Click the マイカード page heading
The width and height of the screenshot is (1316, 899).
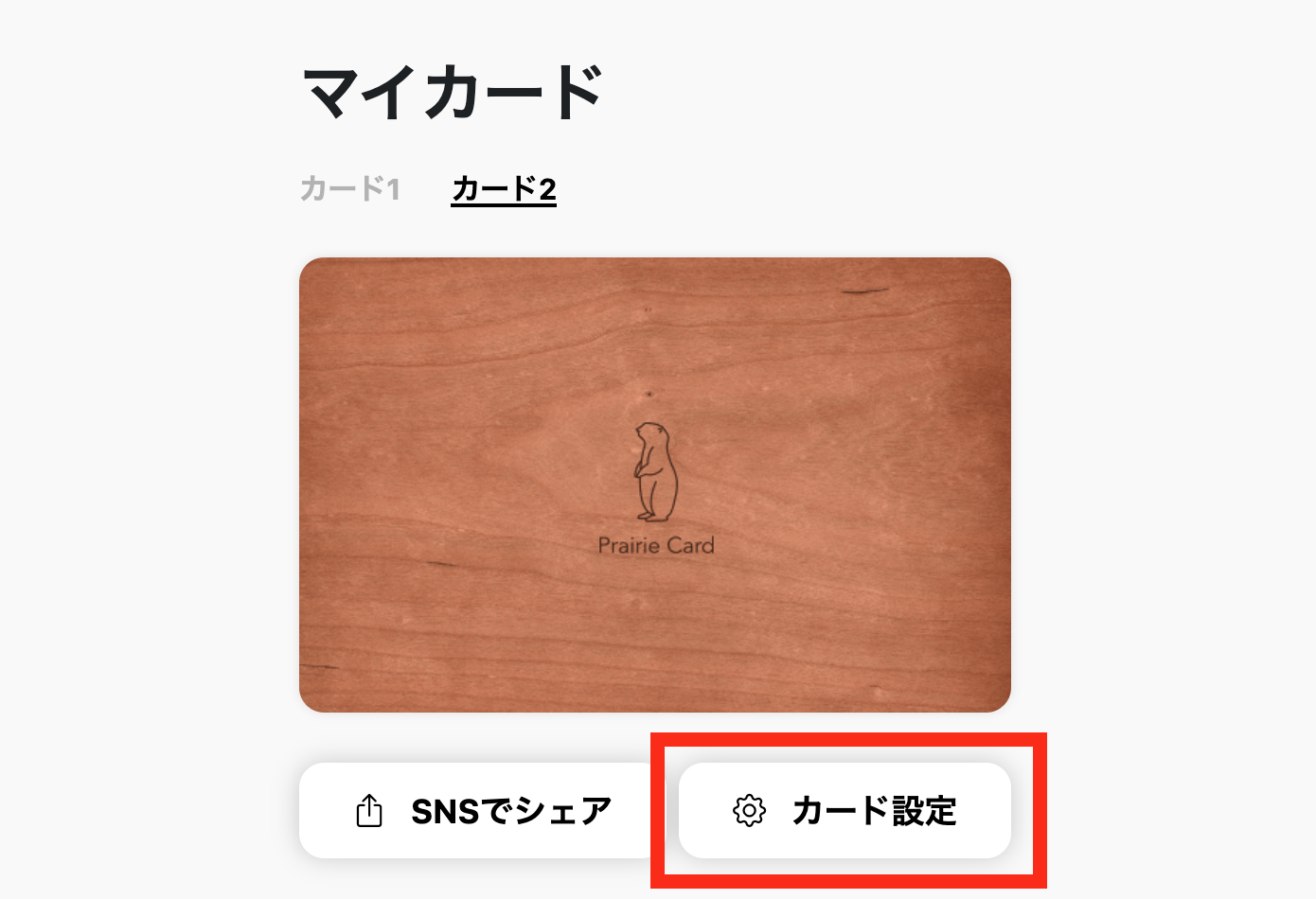pyautogui.click(x=453, y=92)
